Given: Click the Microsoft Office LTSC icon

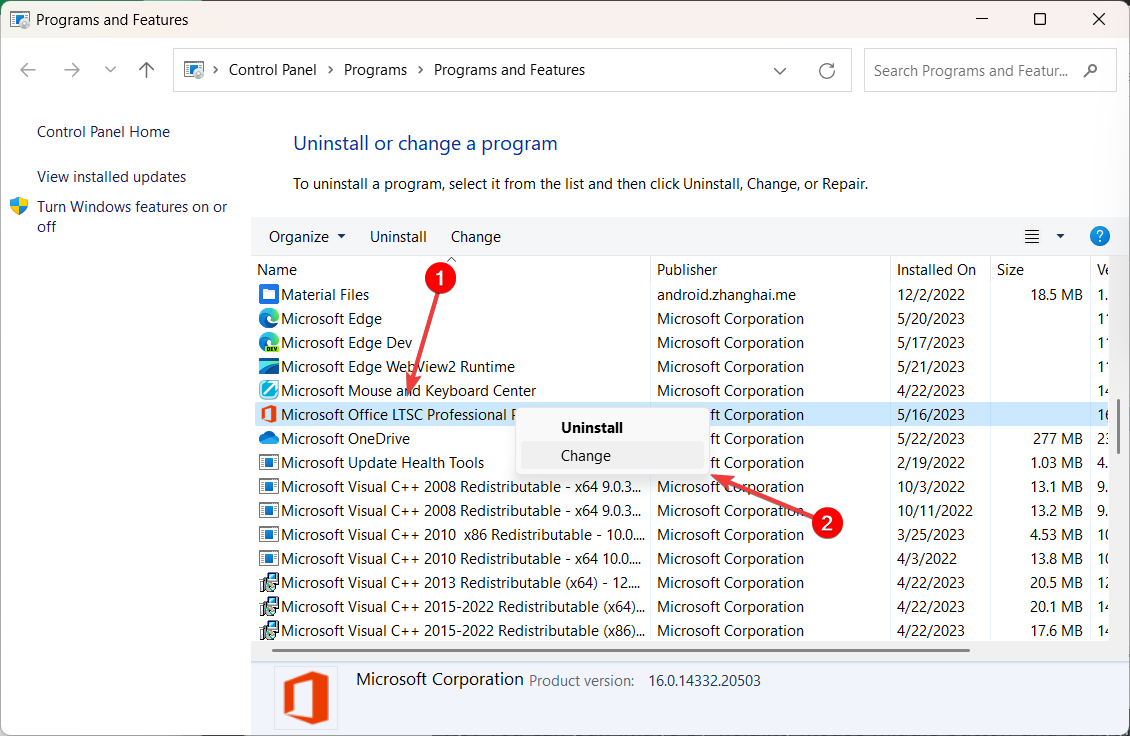Looking at the screenshot, I should [269, 414].
